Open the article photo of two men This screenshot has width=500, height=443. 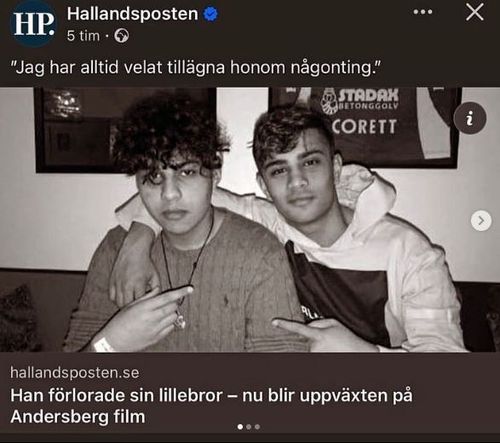(250, 219)
